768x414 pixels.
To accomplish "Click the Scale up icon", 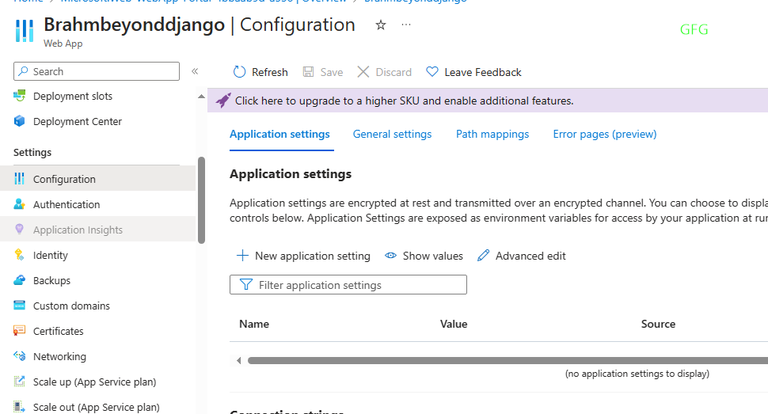I will point(19,381).
